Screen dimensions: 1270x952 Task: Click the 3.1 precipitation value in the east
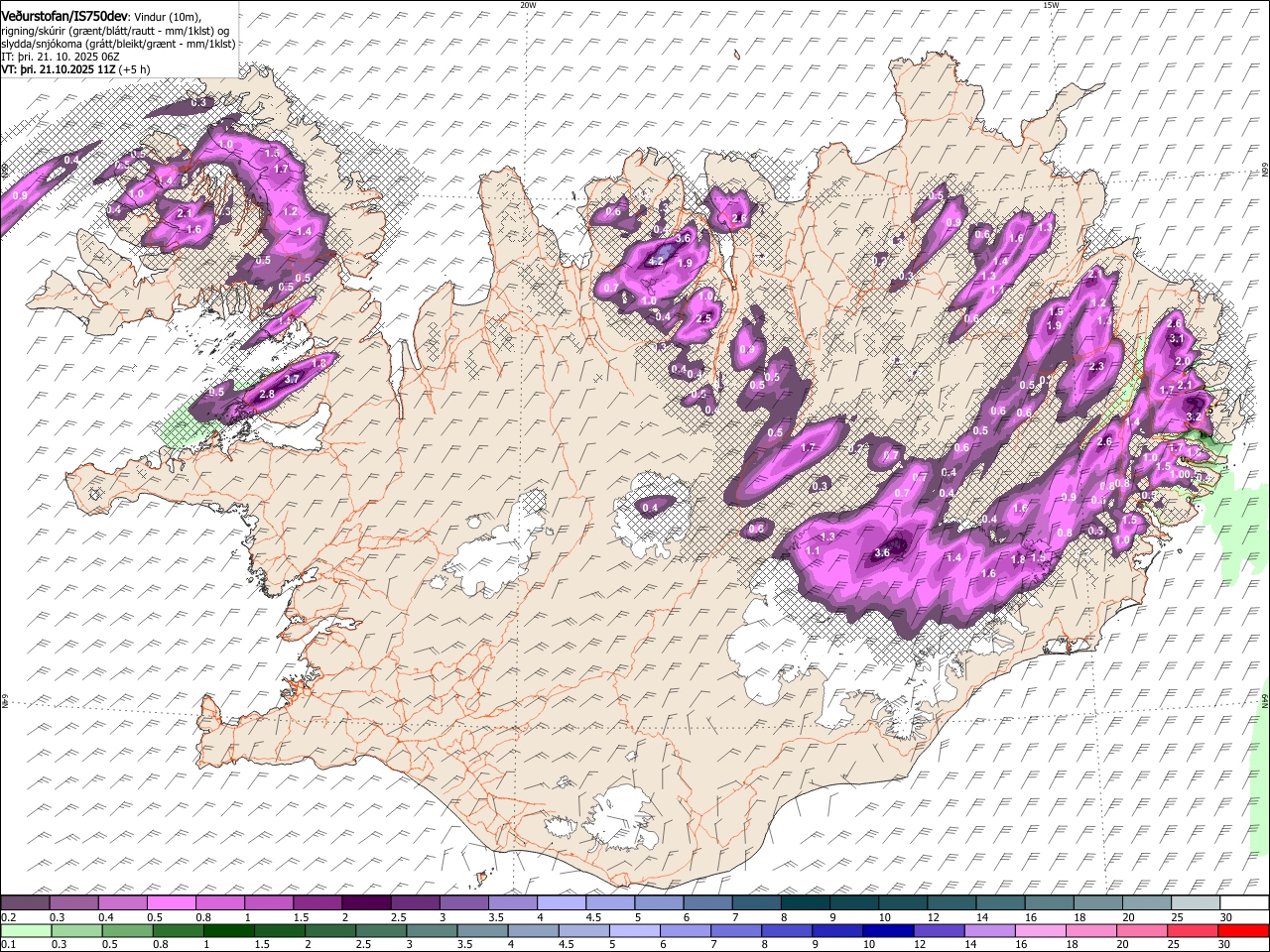tap(1177, 339)
